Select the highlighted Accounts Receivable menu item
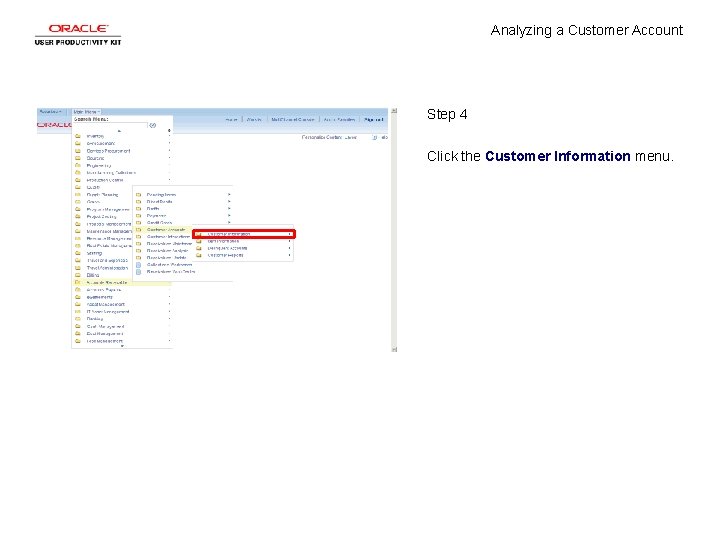720x540 pixels. pos(122,282)
